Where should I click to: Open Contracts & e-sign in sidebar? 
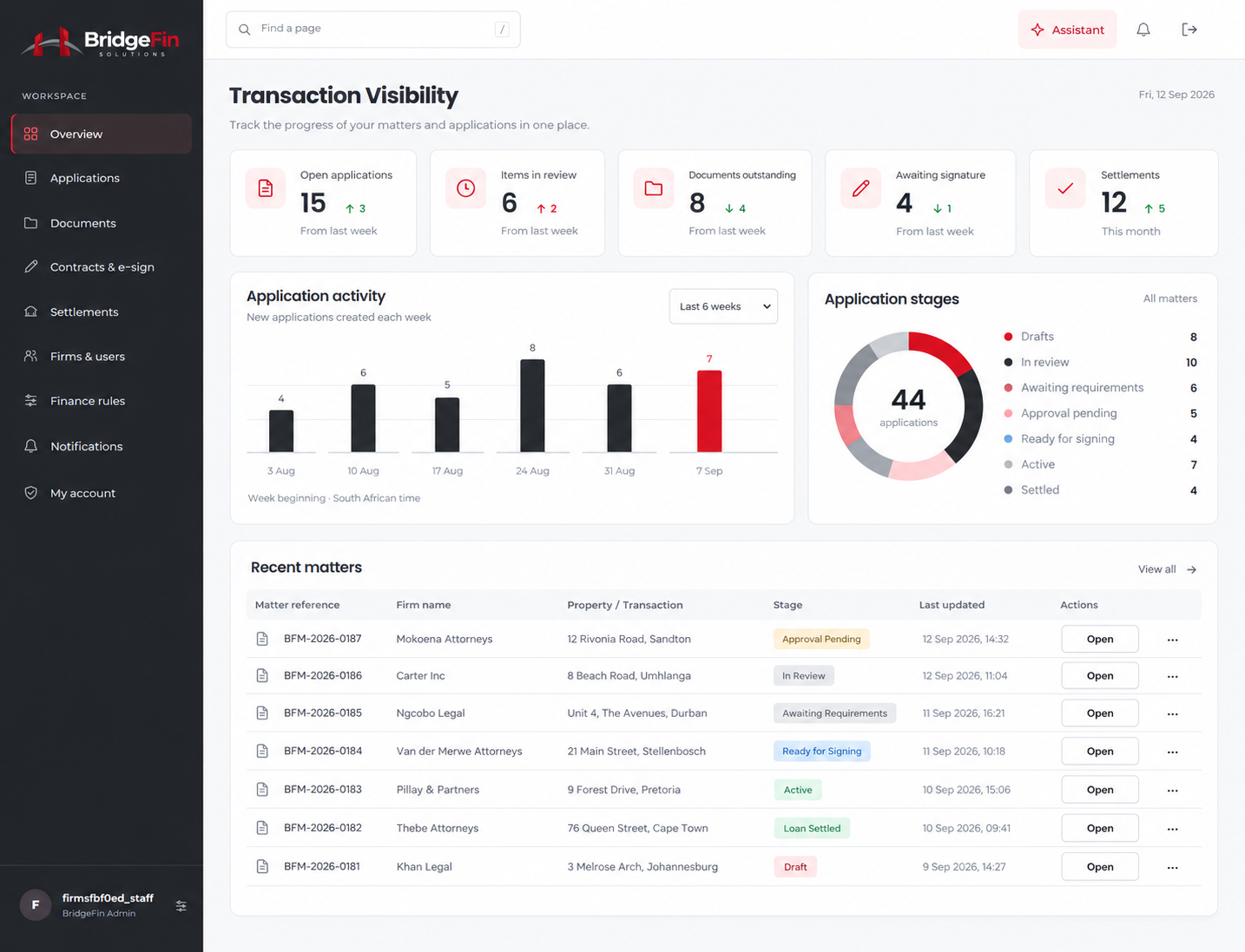[x=102, y=267]
